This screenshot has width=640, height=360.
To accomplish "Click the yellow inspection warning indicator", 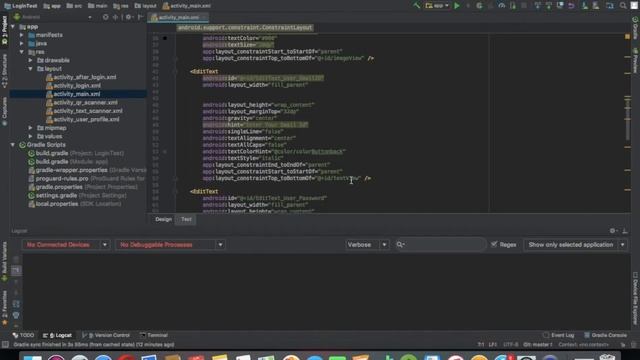I will (x=627, y=37).
